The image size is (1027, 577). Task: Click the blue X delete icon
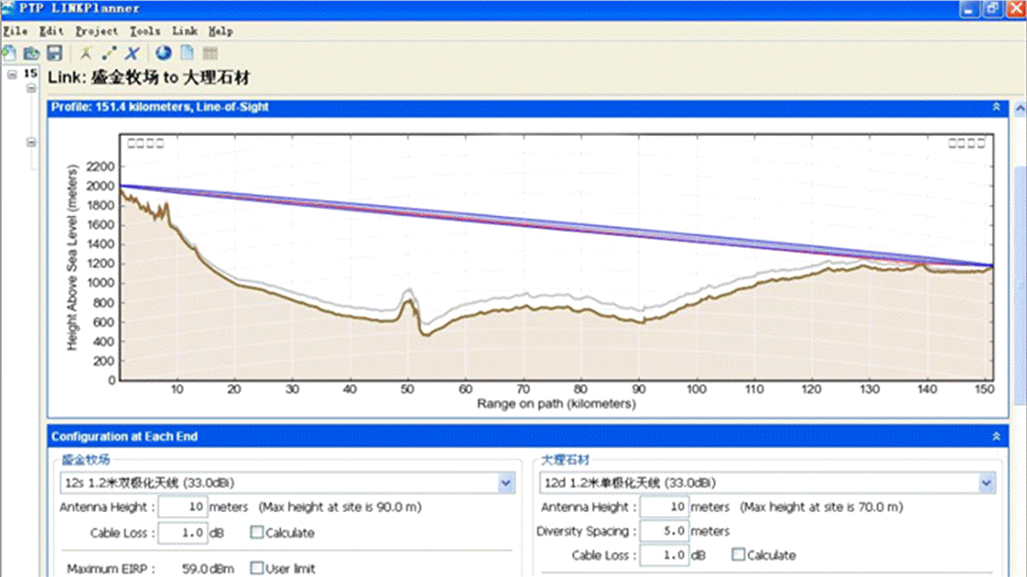coord(132,53)
